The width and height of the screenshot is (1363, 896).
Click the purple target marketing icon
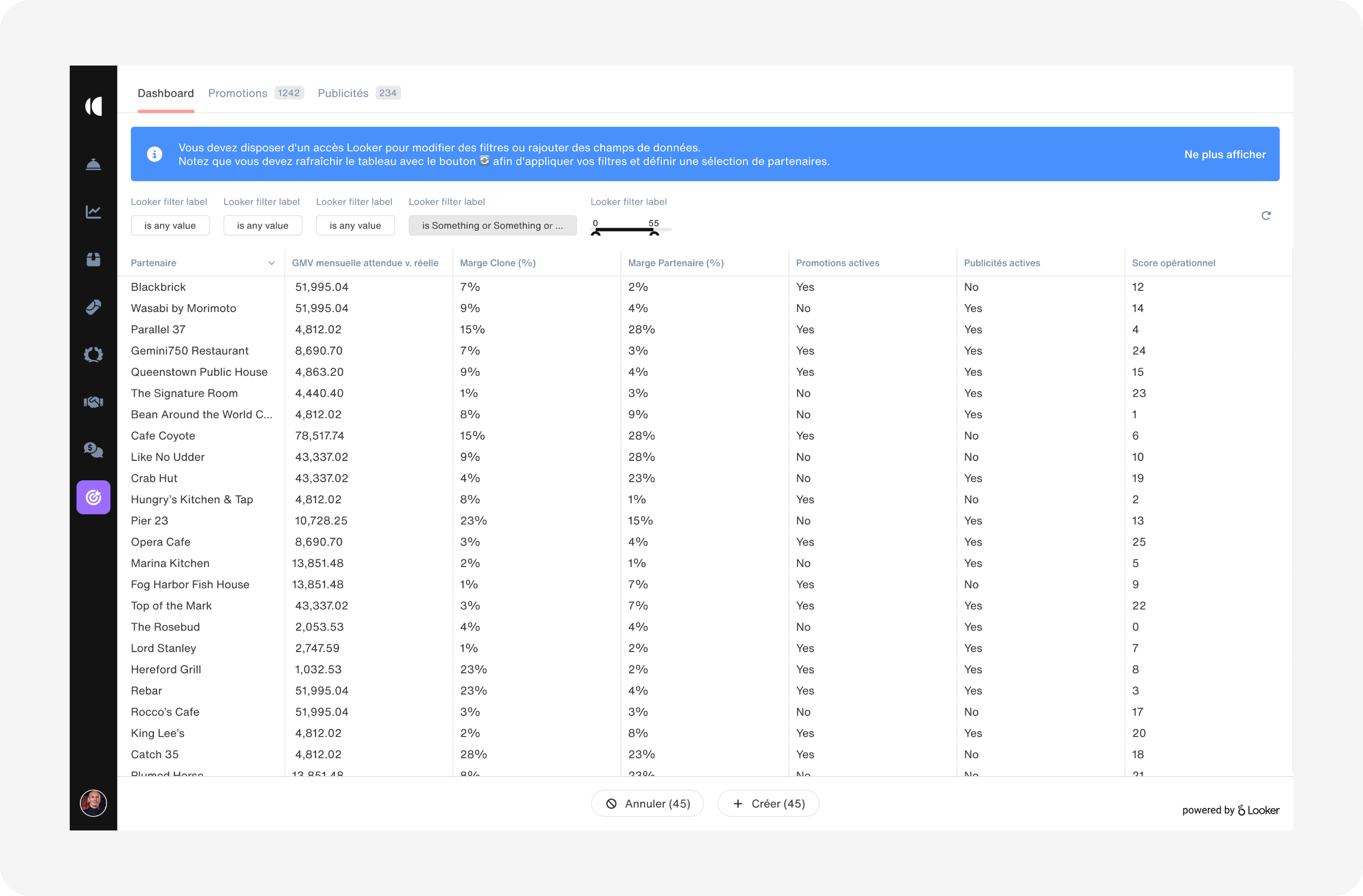[93, 497]
